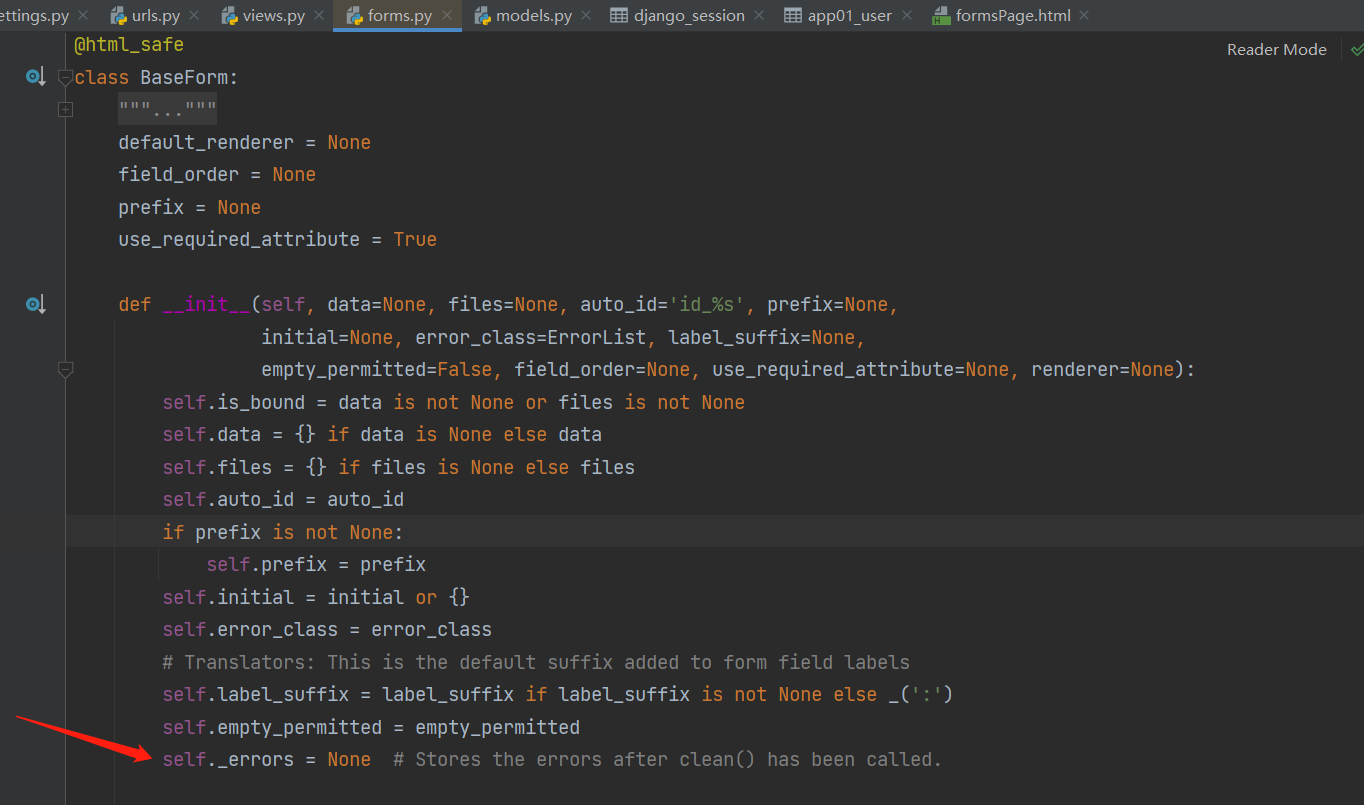The width and height of the screenshot is (1364, 805).
Task: Click the __init__ method name
Action: click(206, 304)
